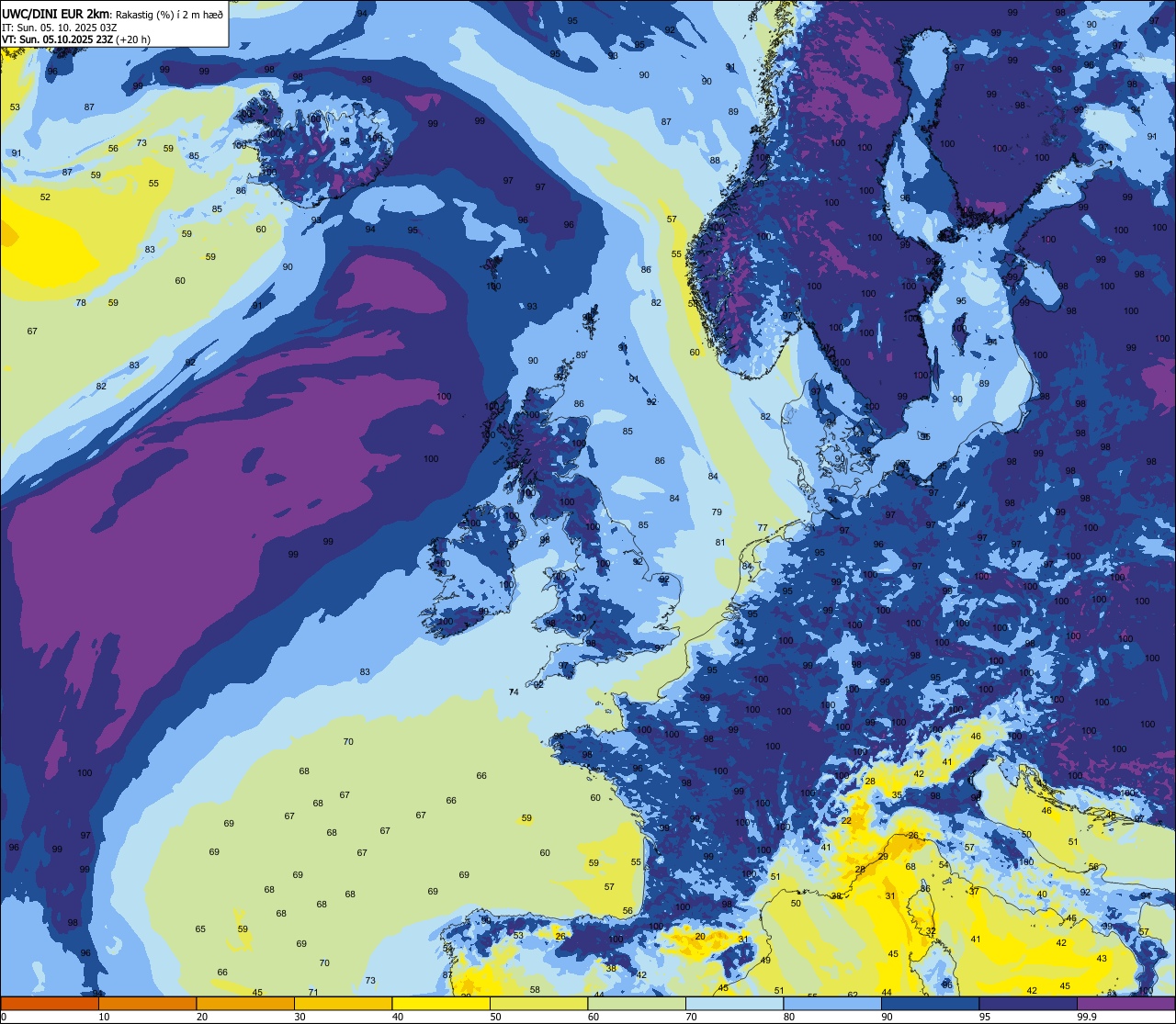The height and width of the screenshot is (1024, 1176).
Task: Click the 10–20 orange legend swatch
Action: pos(147,1003)
